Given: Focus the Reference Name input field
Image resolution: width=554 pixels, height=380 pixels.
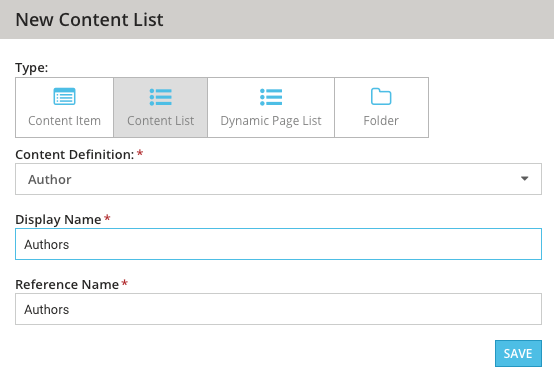Looking at the screenshot, I should coord(278,309).
